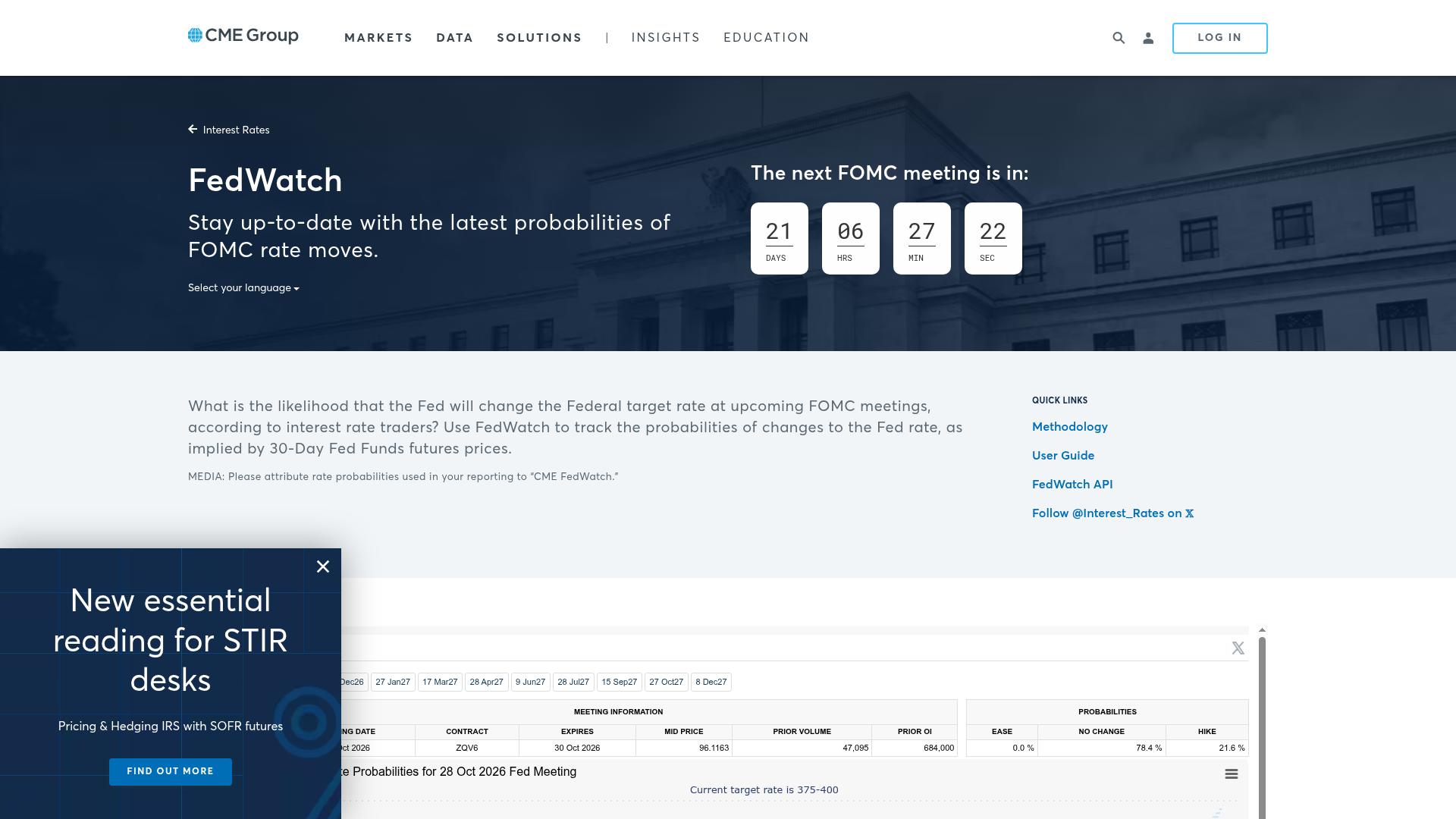The height and width of the screenshot is (819, 1456).
Task: Open the Methodology quick link
Action: [1070, 427]
